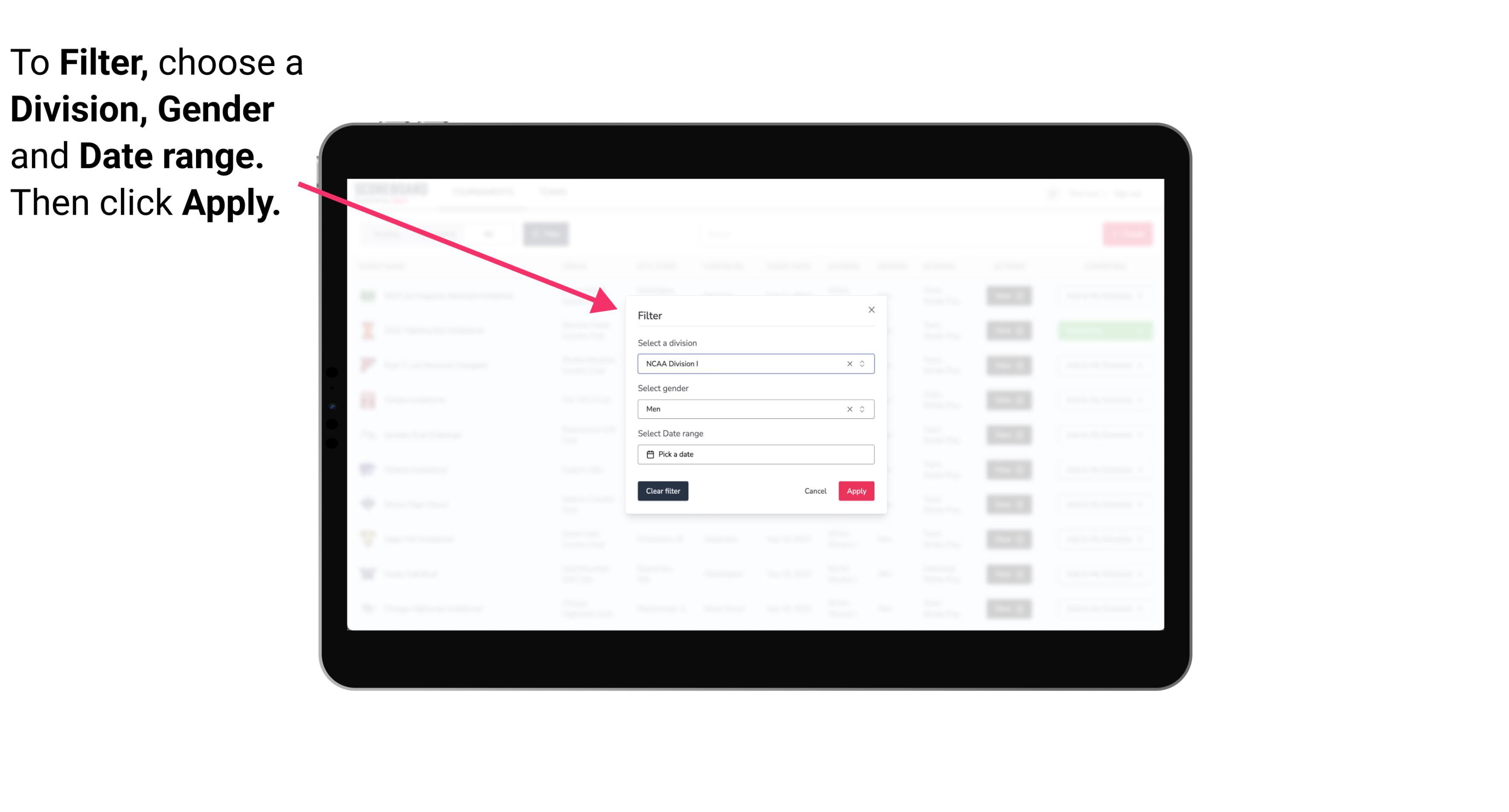
Task: Click Clear filter to reset all
Action: (x=663, y=491)
